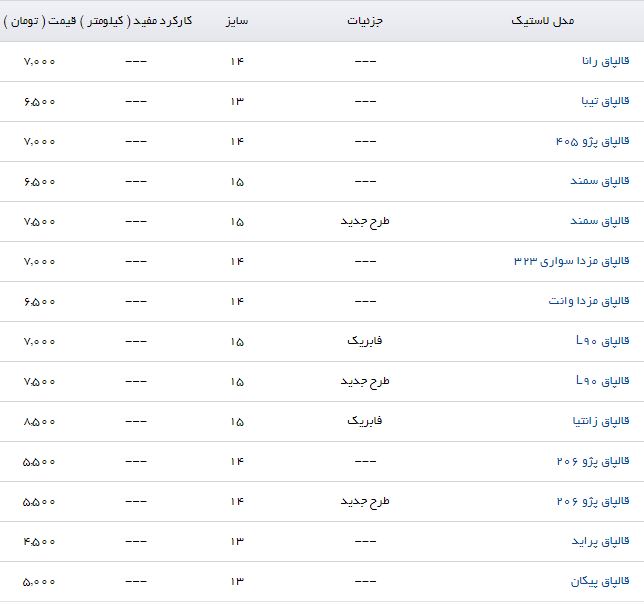Open the قالپاق زانتیا link
Image resolution: width=644 pixels, height=604 pixels.
(x=601, y=421)
